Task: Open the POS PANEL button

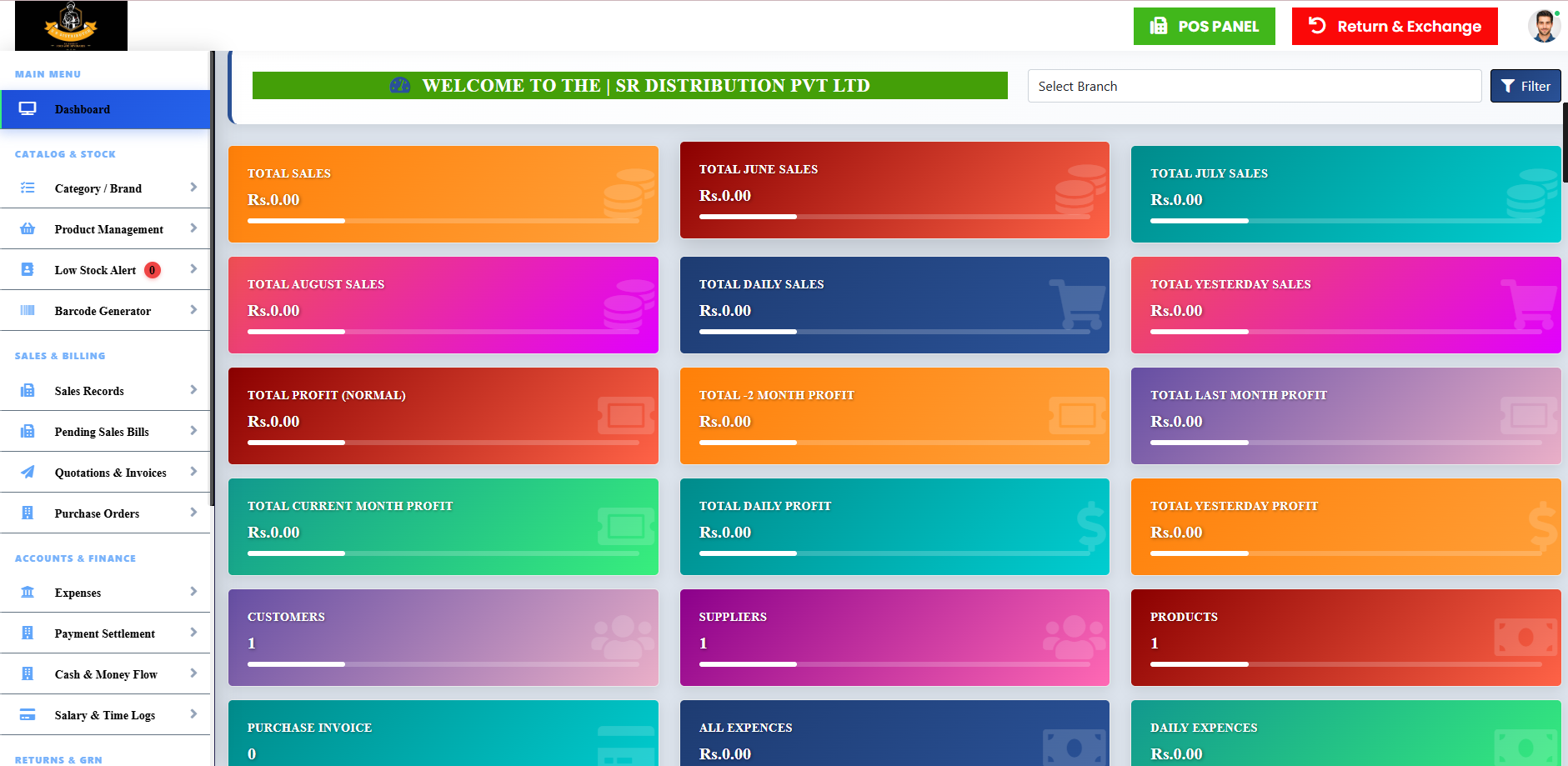Action: point(1204,26)
